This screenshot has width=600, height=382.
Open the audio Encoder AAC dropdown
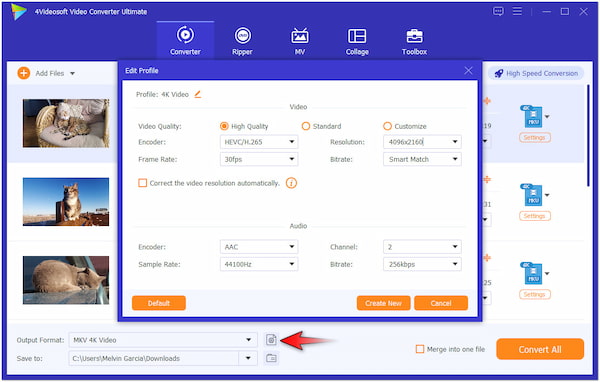click(x=259, y=247)
